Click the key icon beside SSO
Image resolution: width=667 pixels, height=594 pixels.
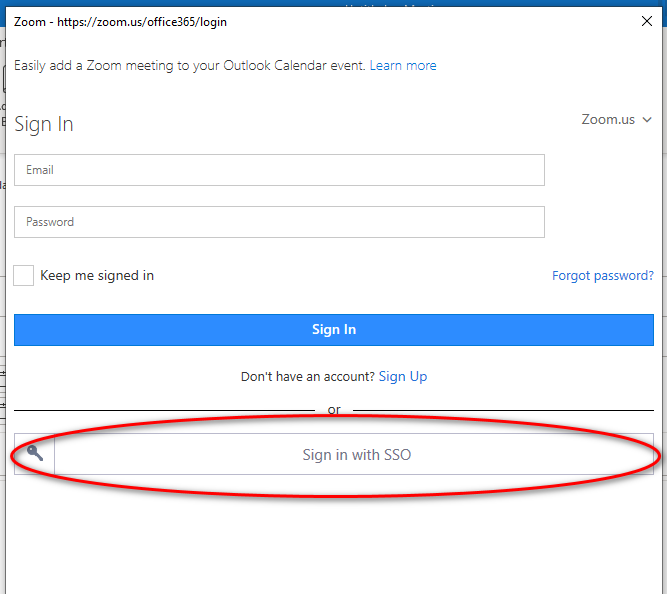pyautogui.click(x=35, y=454)
